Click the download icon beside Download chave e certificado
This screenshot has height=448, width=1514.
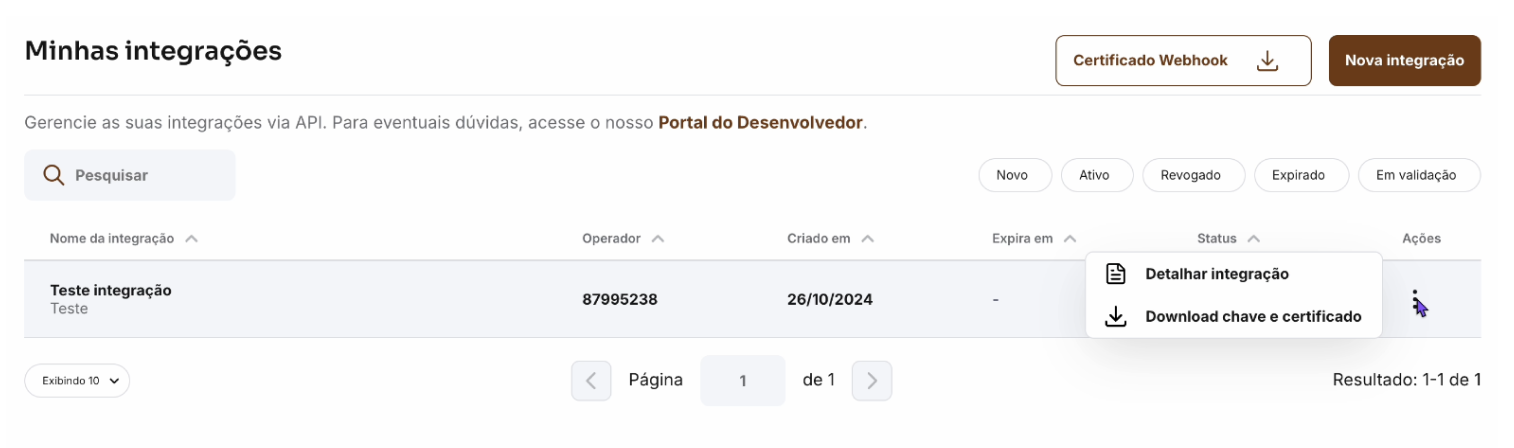pyautogui.click(x=1116, y=317)
